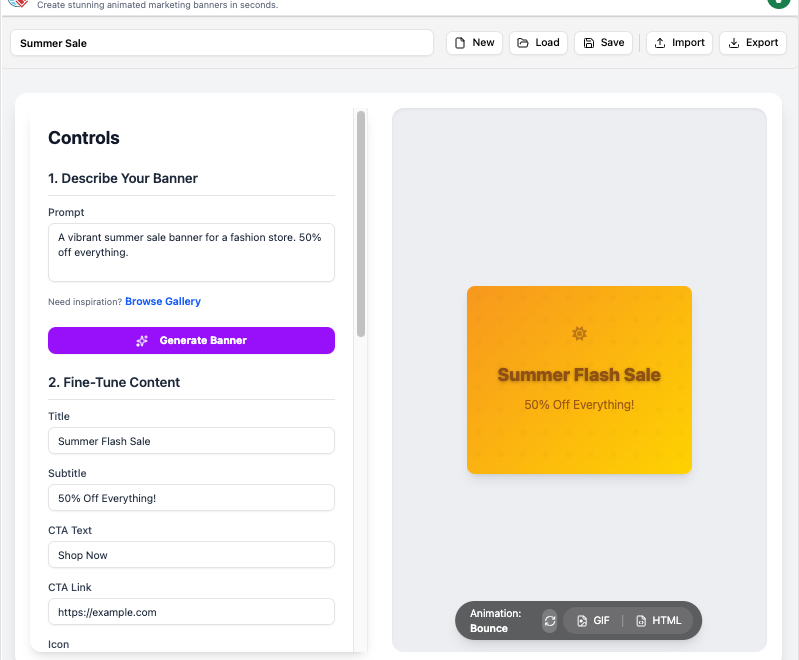Click into the CTA Text field
Image resolution: width=799 pixels, height=660 pixels.
(x=191, y=555)
